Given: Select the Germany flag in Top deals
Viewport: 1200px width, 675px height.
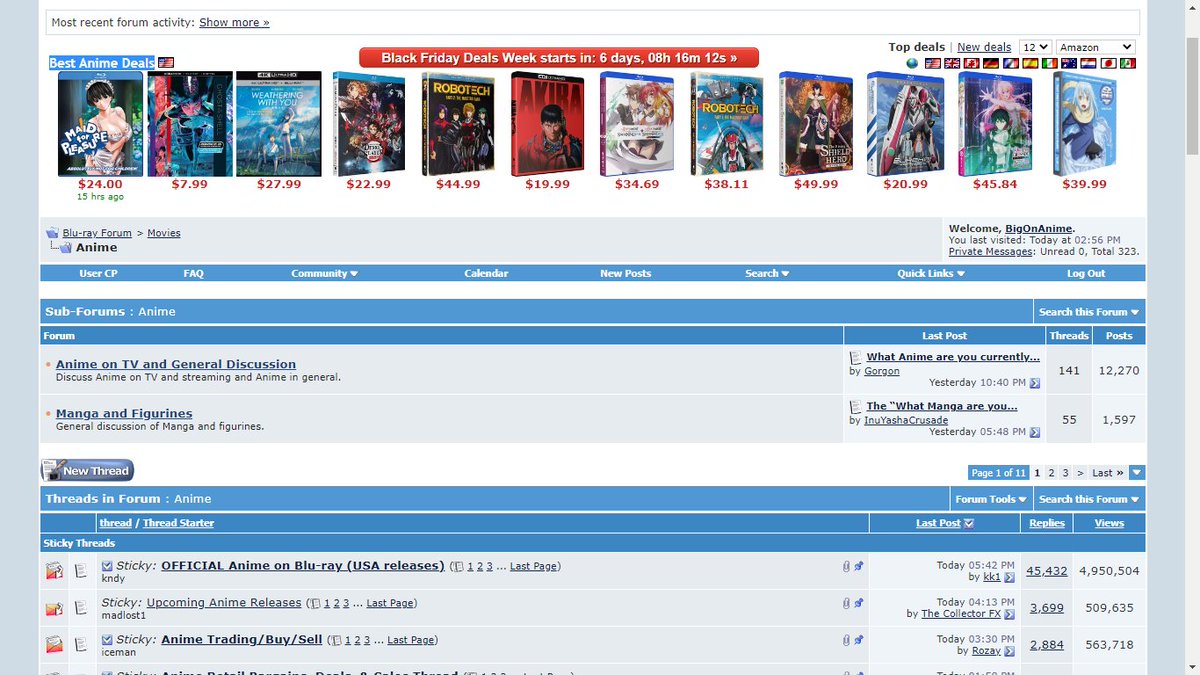Looking at the screenshot, I should [991, 63].
